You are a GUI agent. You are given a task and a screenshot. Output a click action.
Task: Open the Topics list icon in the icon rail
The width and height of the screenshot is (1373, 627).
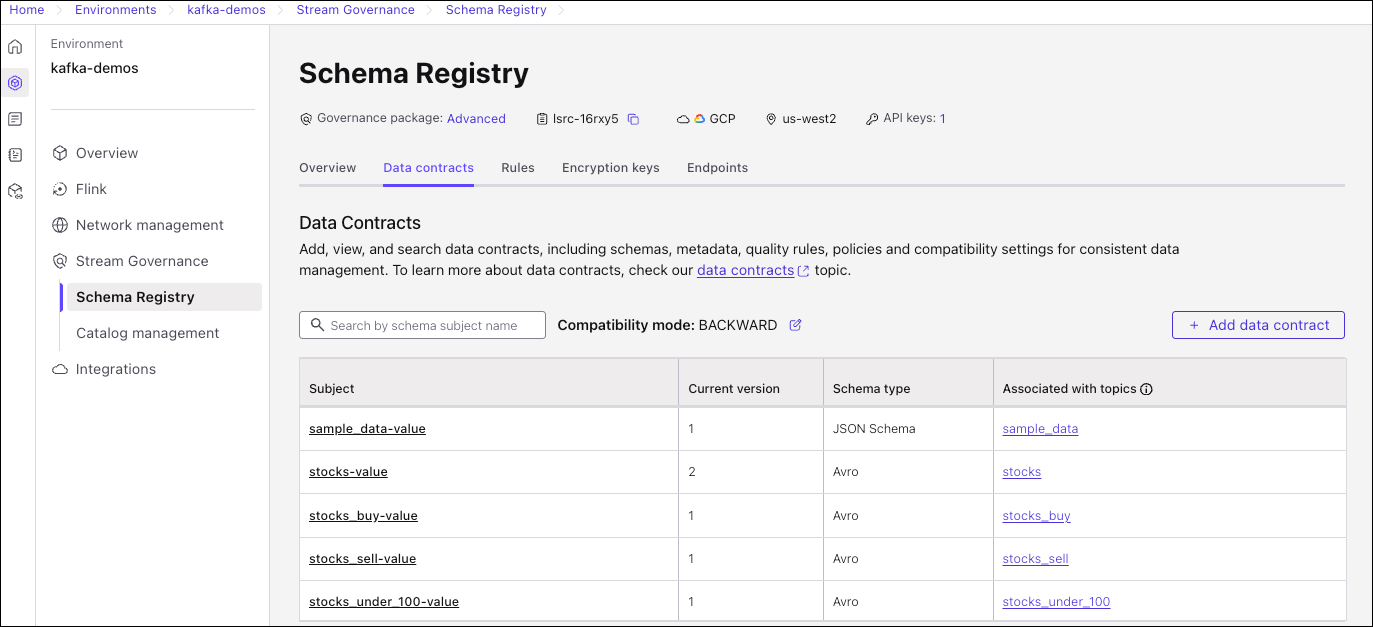[x=15, y=119]
